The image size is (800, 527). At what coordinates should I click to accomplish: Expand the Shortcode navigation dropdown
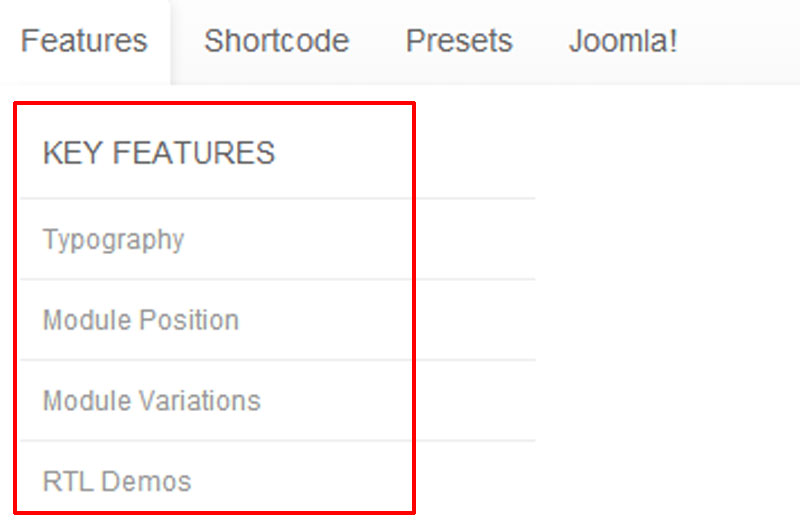click(x=276, y=41)
